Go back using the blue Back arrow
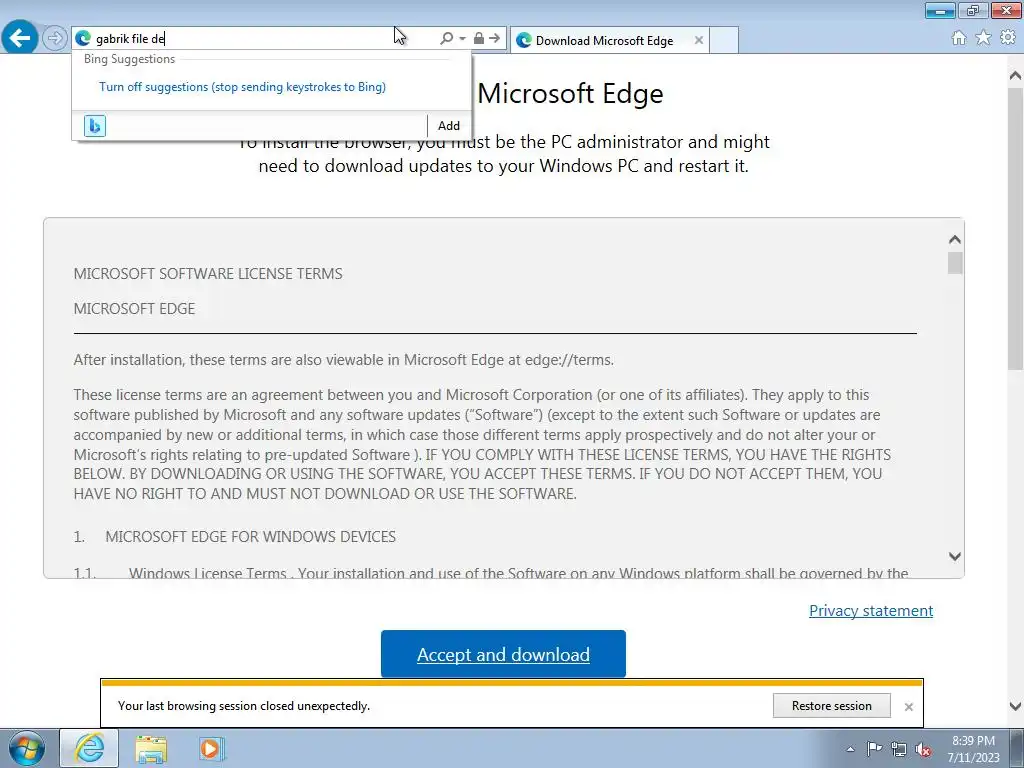The width and height of the screenshot is (1024, 768). click(x=20, y=37)
